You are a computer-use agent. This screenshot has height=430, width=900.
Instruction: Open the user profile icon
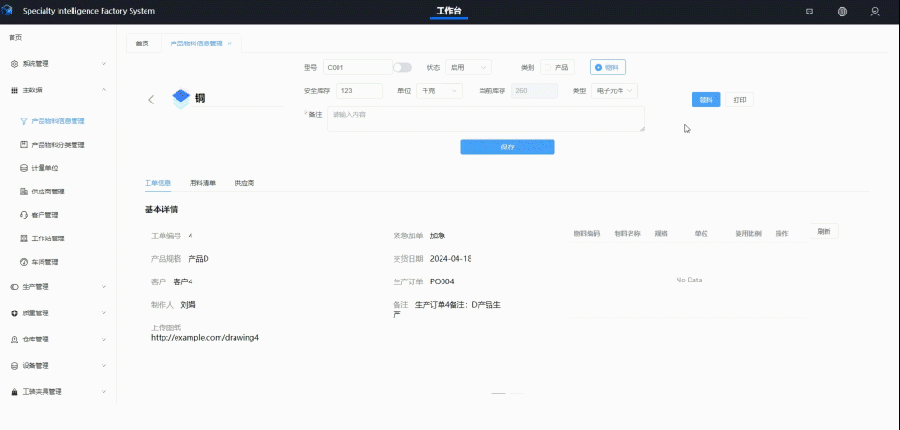pos(875,11)
